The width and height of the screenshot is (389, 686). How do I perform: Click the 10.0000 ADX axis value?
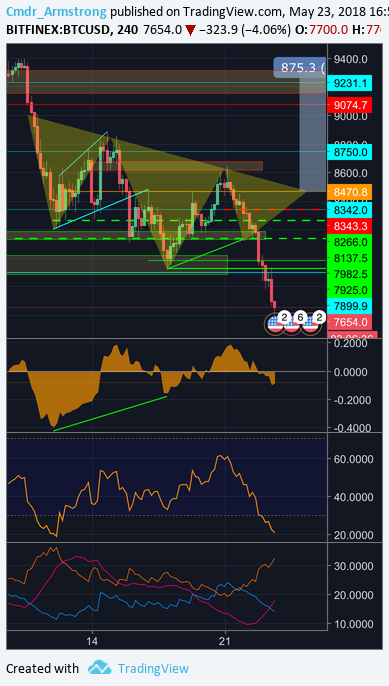pyautogui.click(x=353, y=624)
